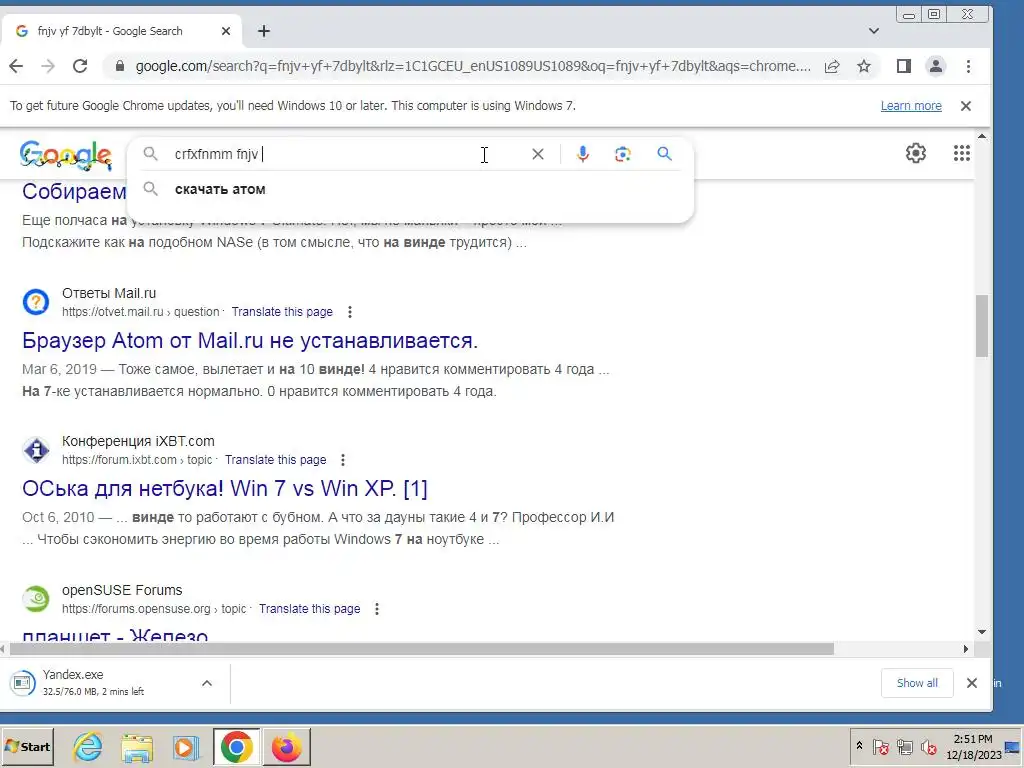Open Windows Media Player from taskbar
Image resolution: width=1024 pixels, height=768 pixels.
pyautogui.click(x=185, y=748)
